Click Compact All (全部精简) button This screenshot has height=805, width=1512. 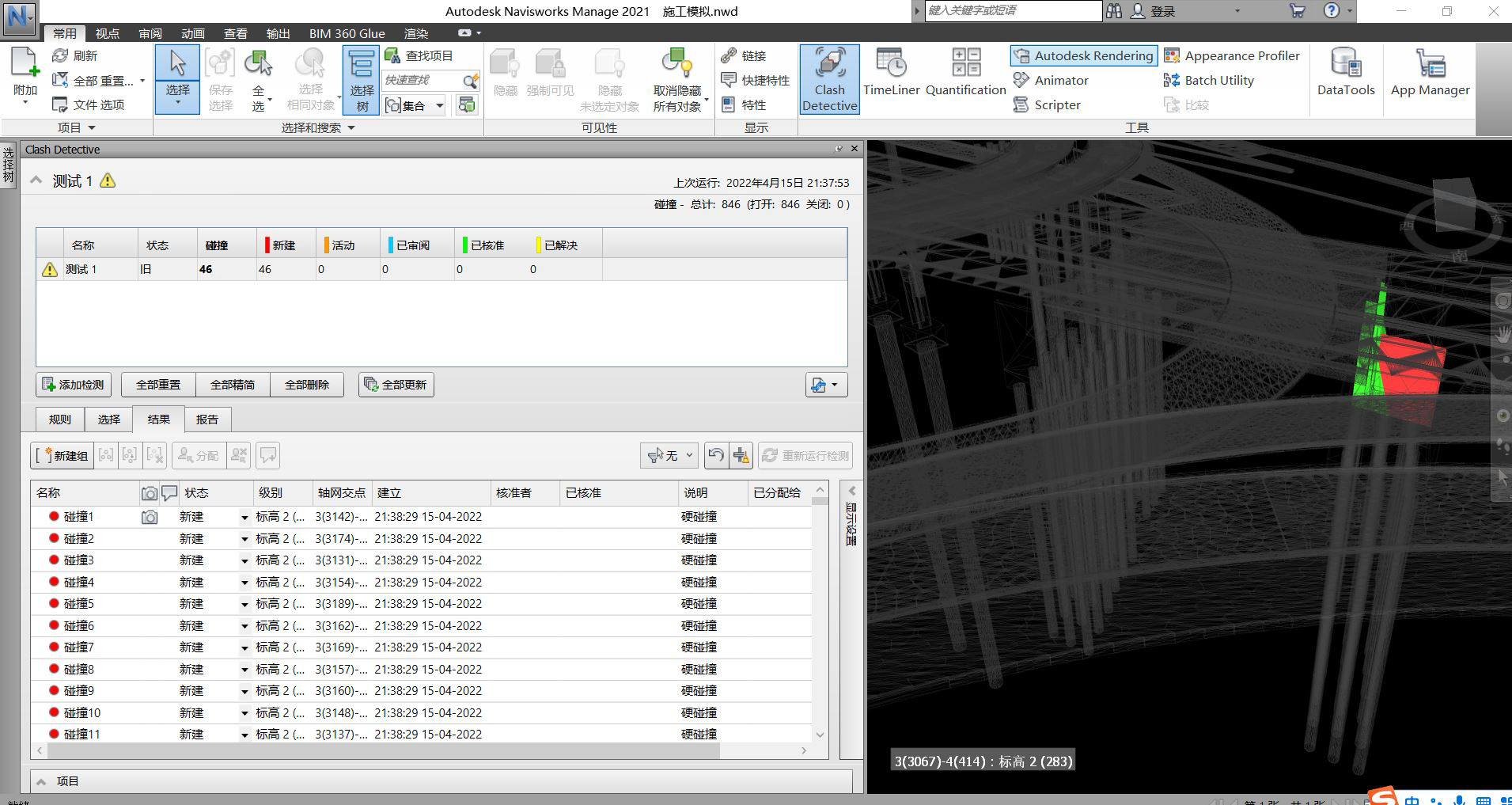click(233, 385)
